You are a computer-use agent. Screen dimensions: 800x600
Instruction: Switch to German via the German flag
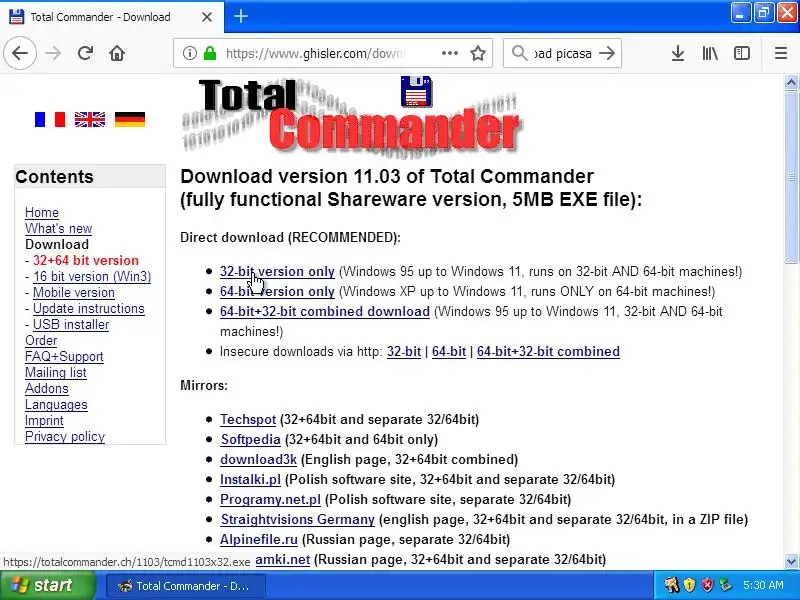click(x=130, y=119)
